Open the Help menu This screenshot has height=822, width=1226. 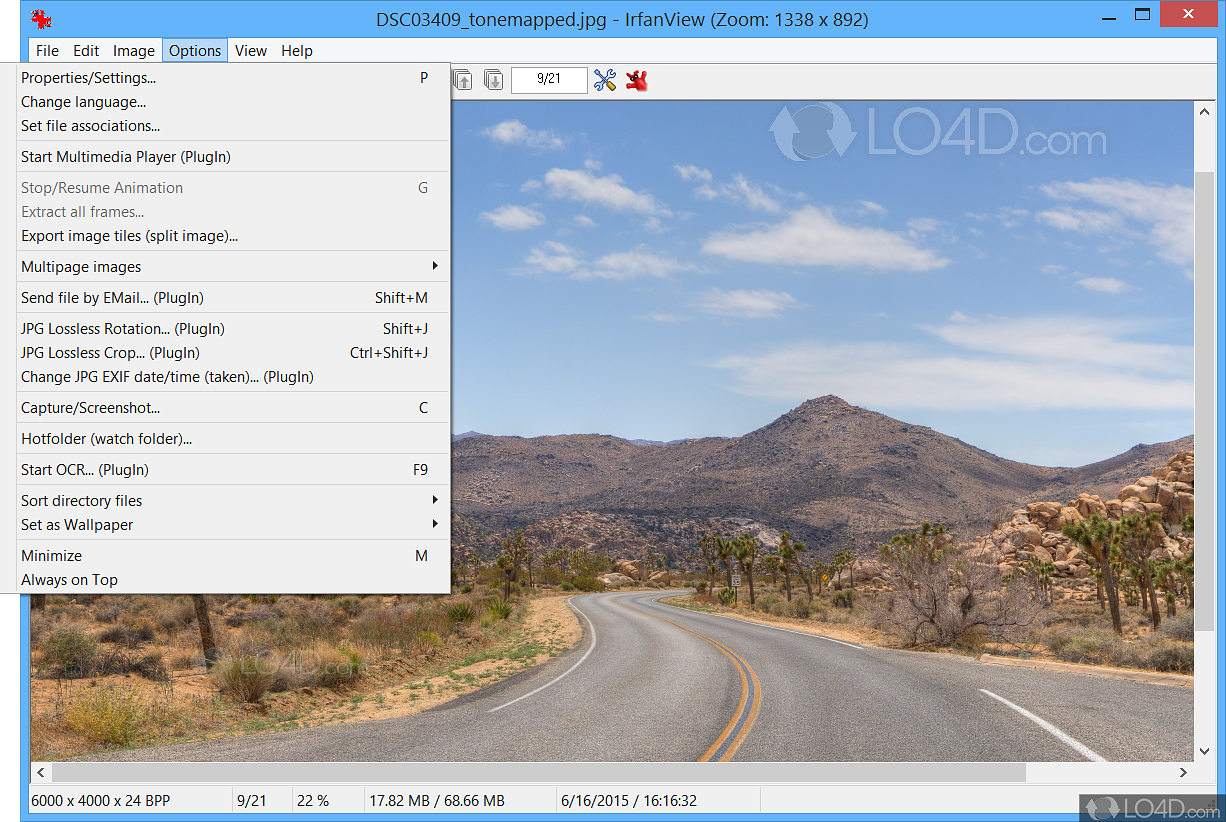click(x=297, y=50)
